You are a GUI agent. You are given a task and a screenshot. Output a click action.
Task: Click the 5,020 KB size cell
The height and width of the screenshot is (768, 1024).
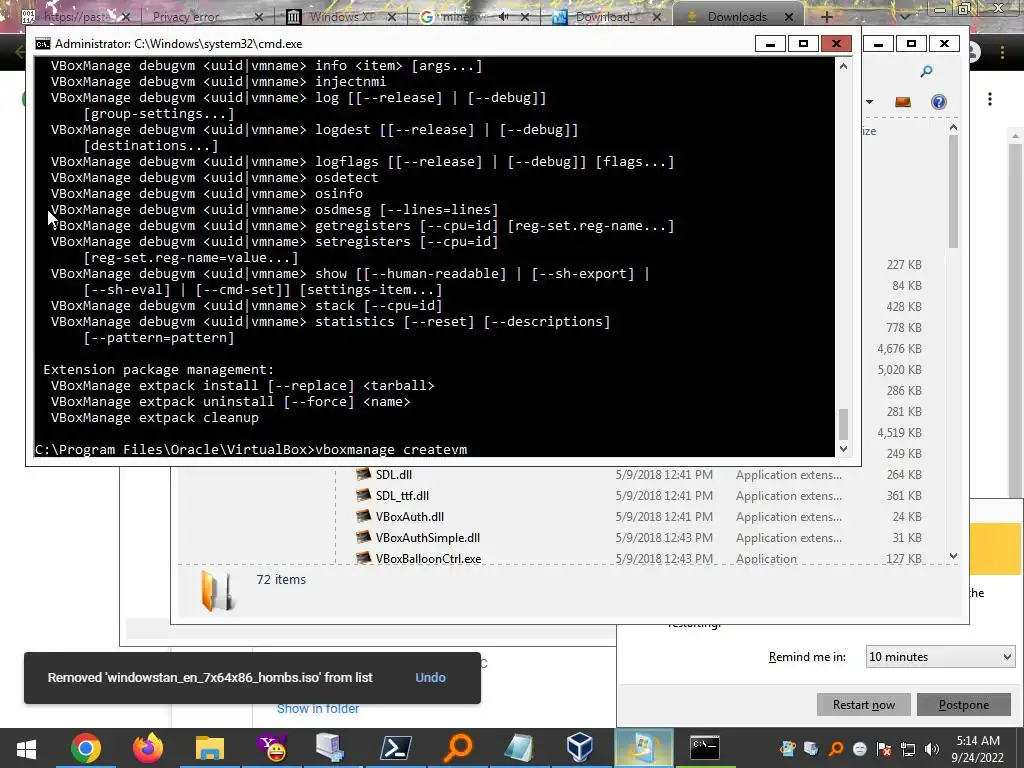click(x=899, y=369)
